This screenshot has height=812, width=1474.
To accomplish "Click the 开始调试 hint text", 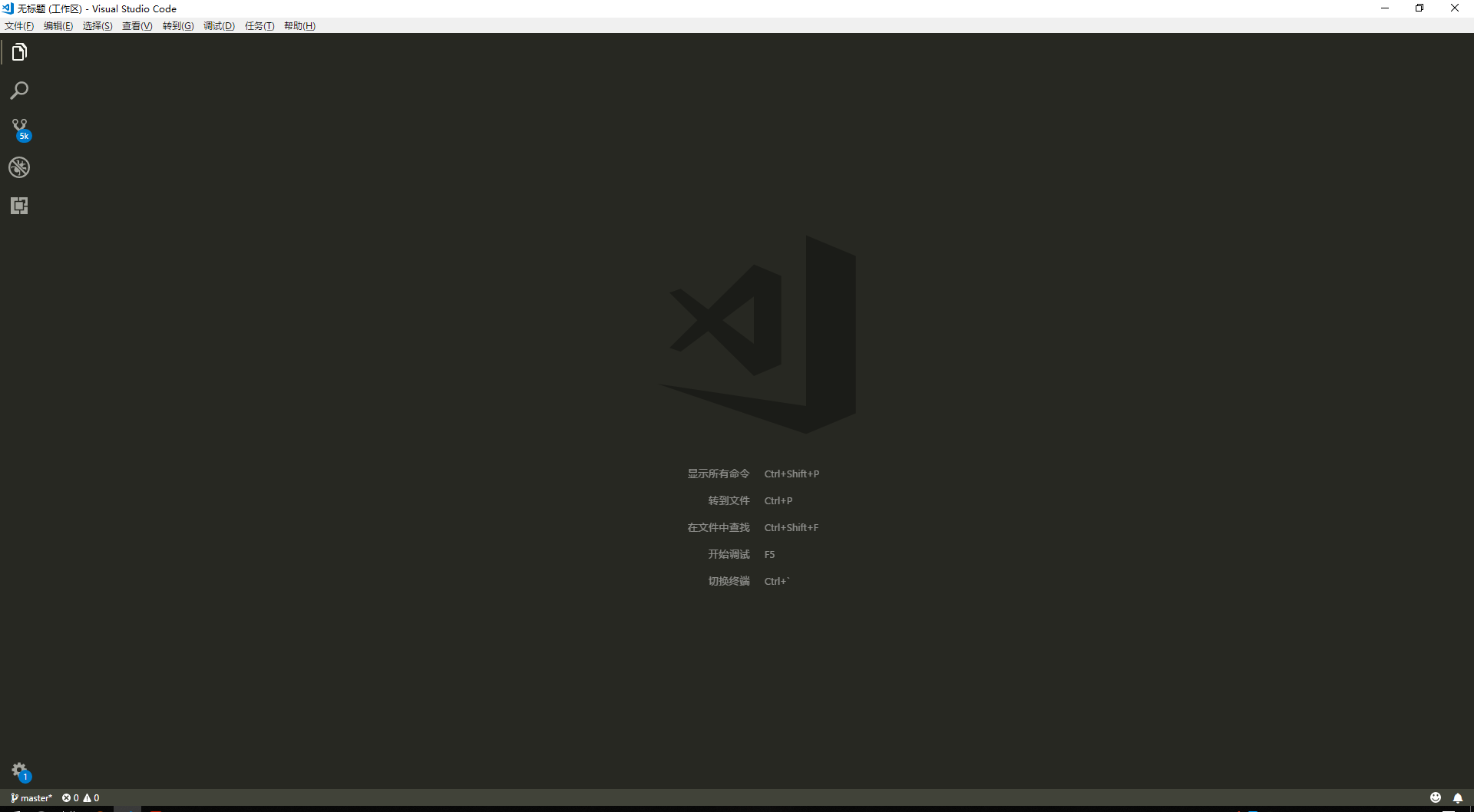I will coord(729,554).
